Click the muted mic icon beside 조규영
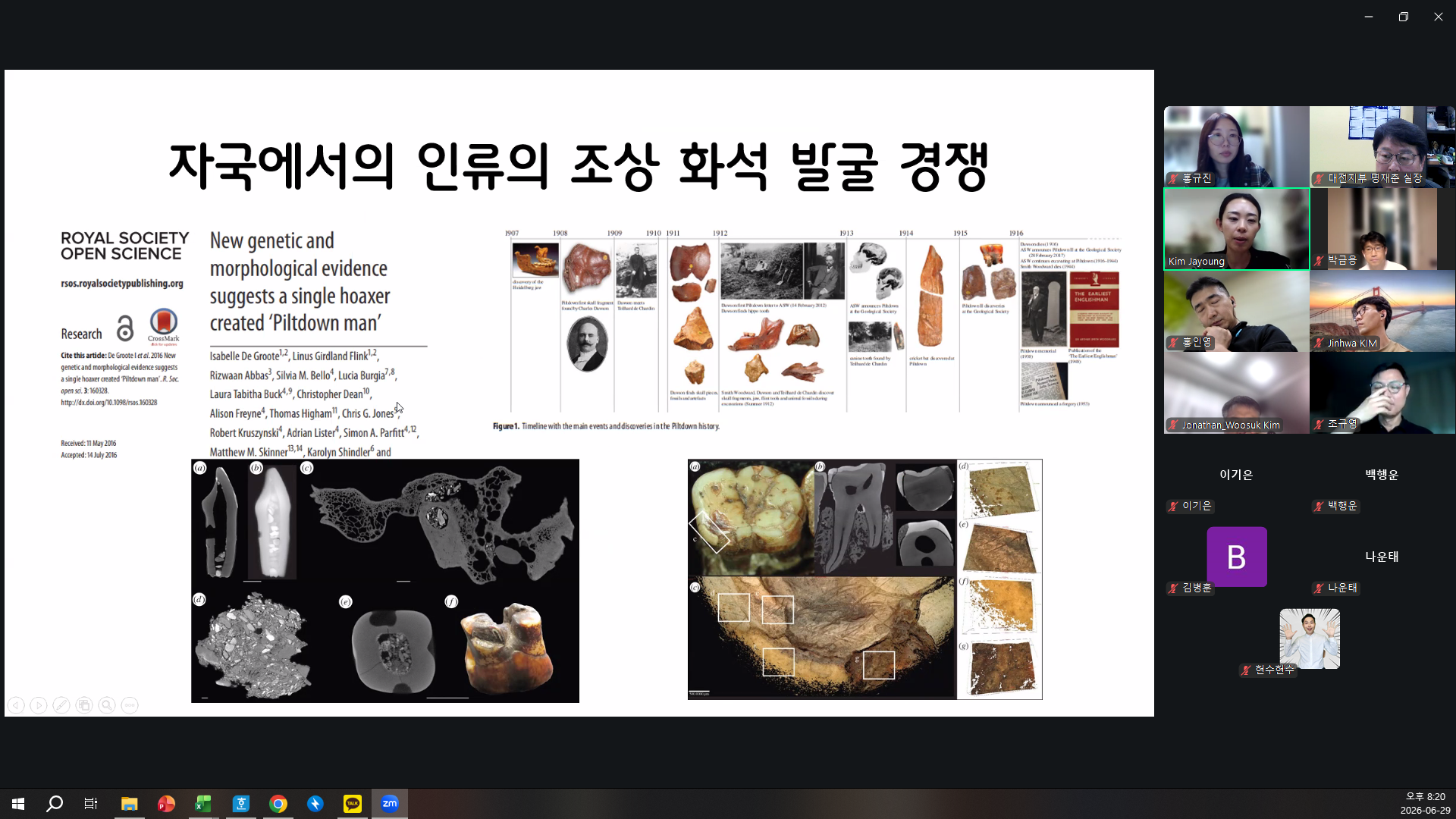The height and width of the screenshot is (819, 1456). (1319, 425)
